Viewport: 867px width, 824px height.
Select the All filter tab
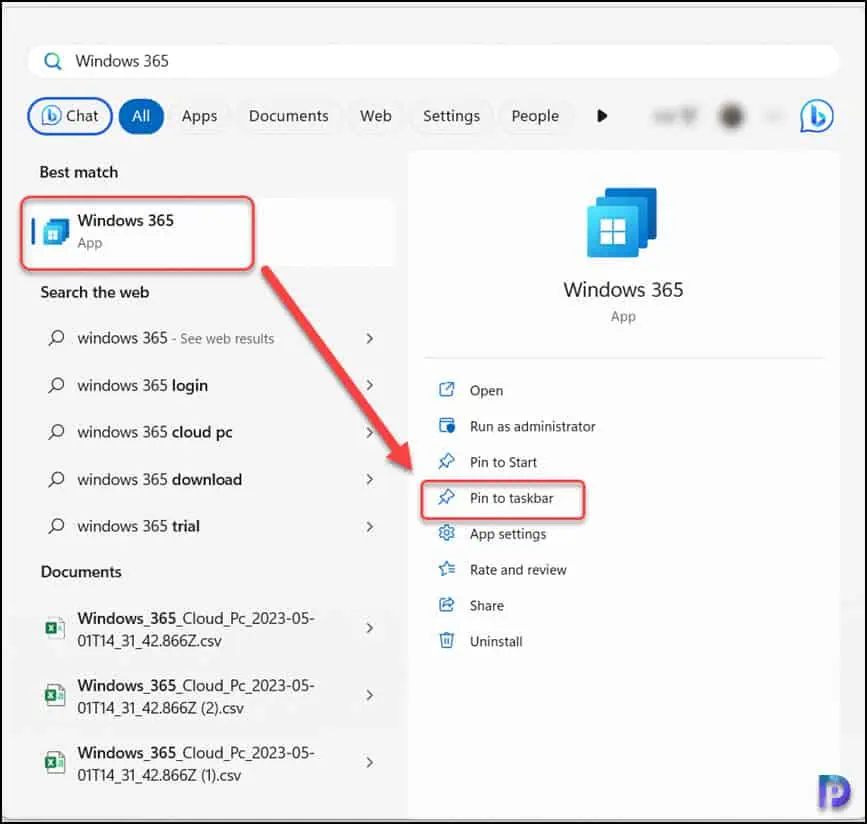coord(141,116)
